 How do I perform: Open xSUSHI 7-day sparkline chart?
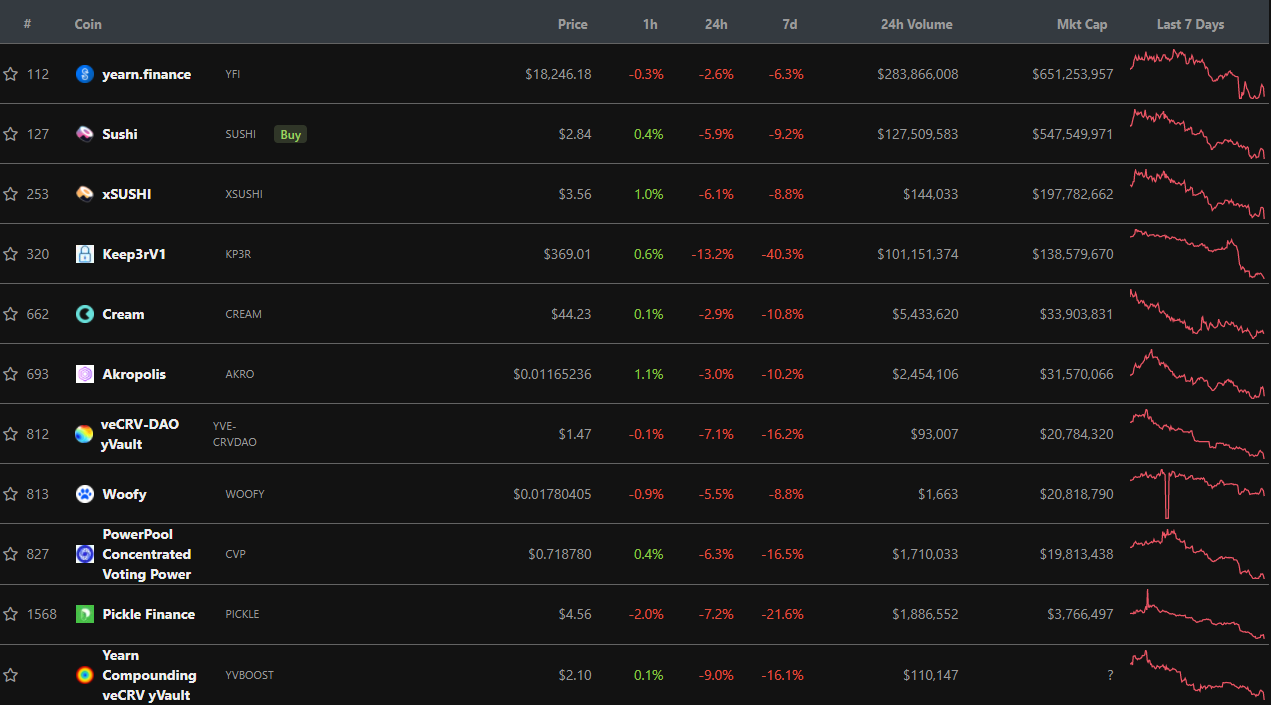pyautogui.click(x=1197, y=194)
